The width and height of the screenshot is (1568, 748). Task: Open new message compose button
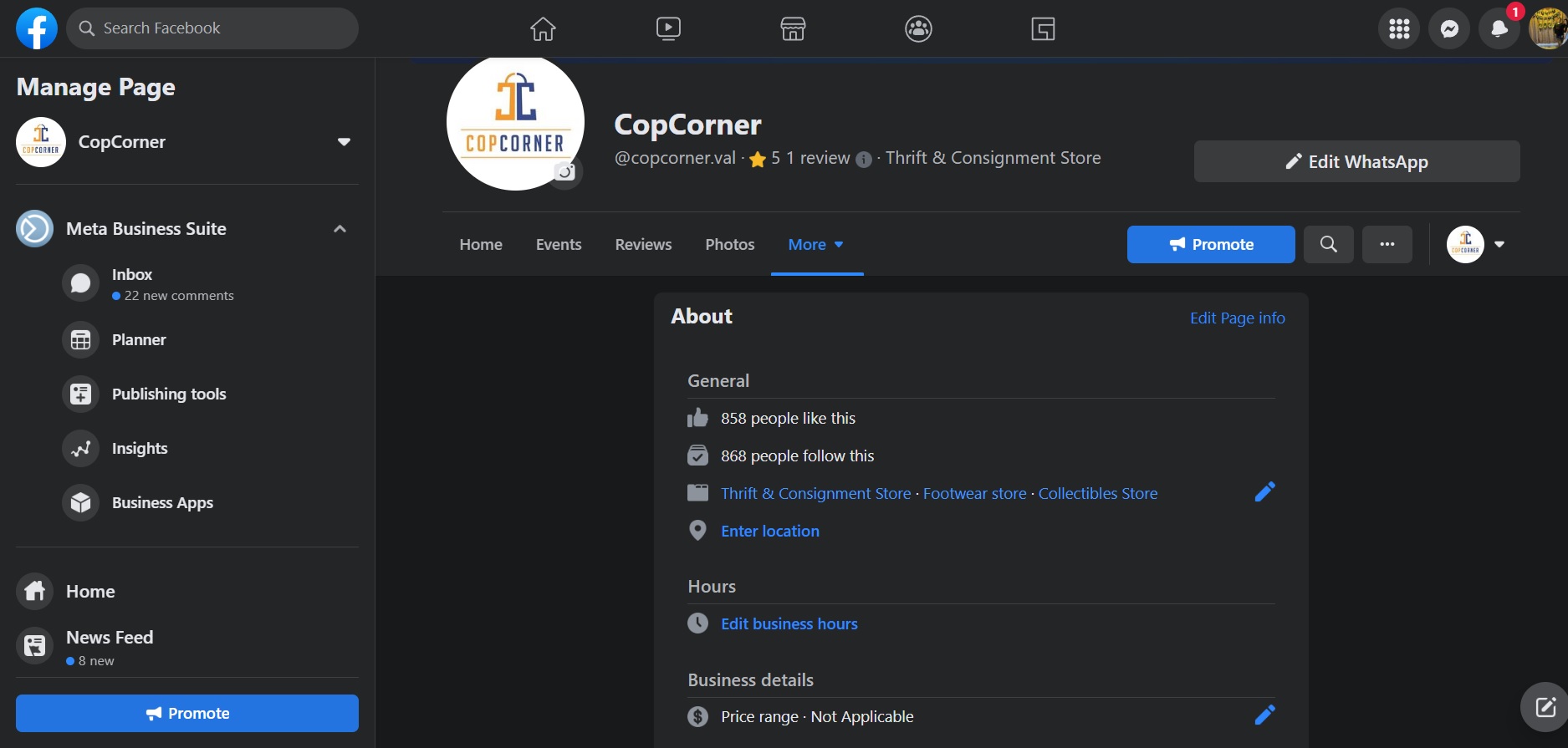[x=1545, y=707]
